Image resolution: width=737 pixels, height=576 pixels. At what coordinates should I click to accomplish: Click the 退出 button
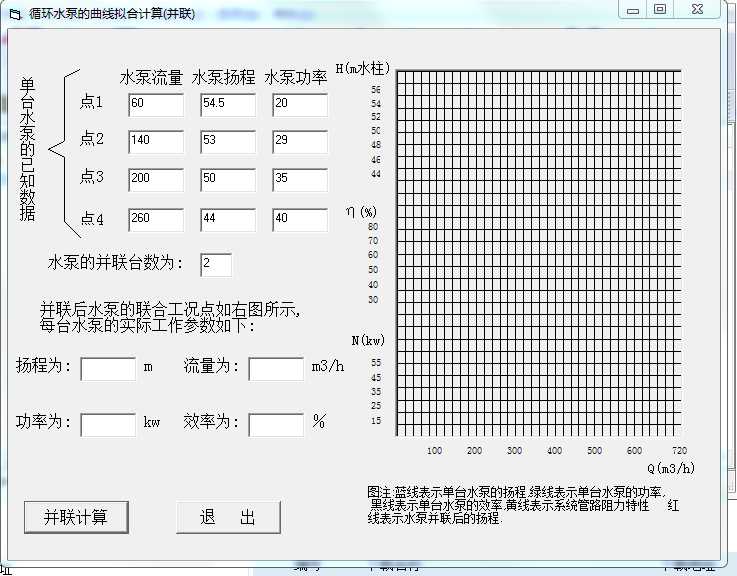[x=228, y=517]
